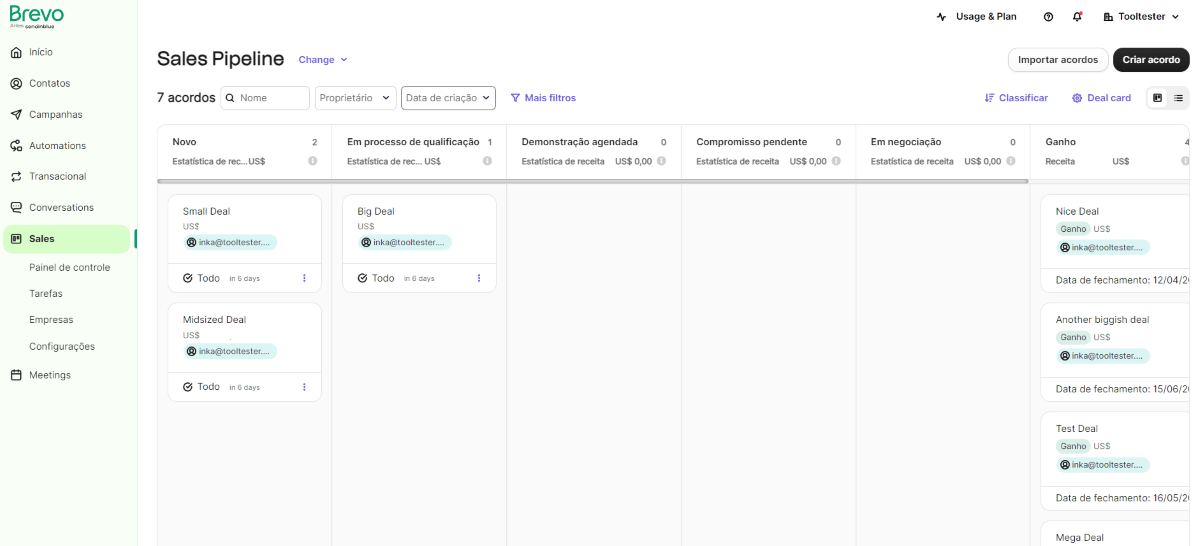Open three-dot menu on Small Deal
This screenshot has width=1200, height=546.
tap(304, 278)
